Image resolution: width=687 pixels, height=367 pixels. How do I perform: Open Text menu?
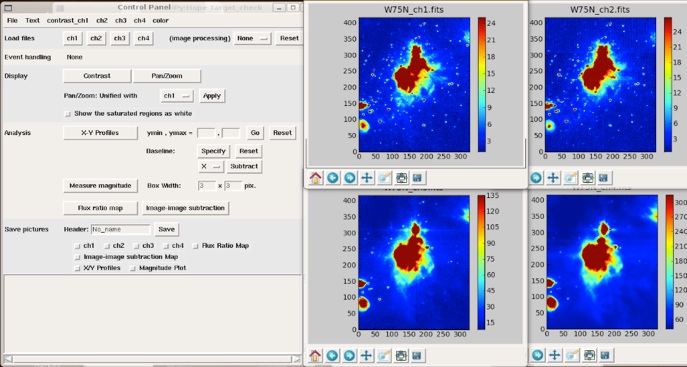click(x=32, y=21)
